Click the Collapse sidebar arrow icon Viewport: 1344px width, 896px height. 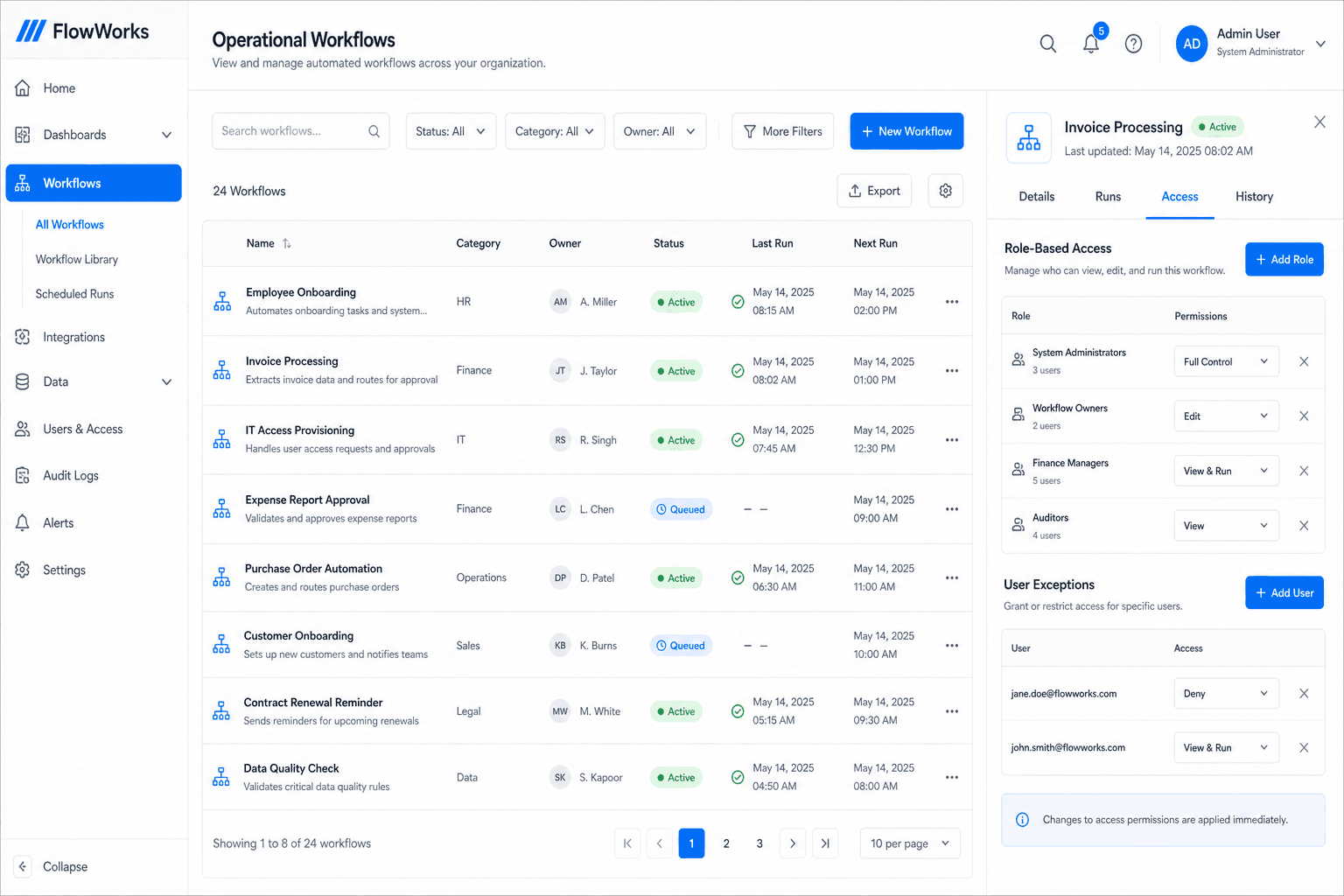point(24,866)
